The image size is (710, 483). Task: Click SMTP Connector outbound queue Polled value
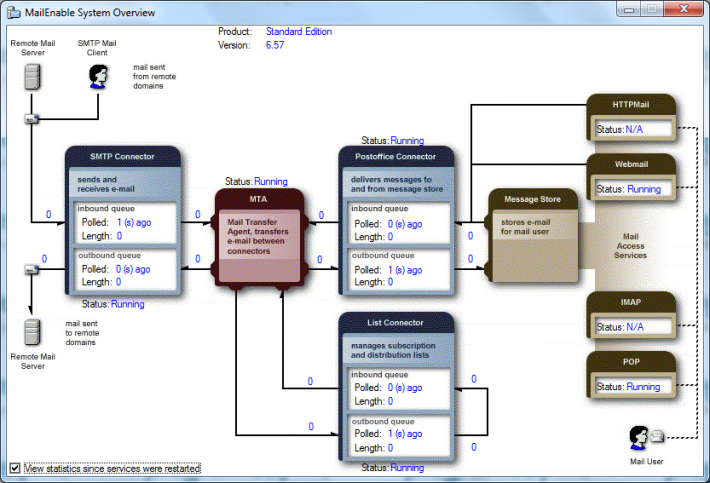[133, 269]
